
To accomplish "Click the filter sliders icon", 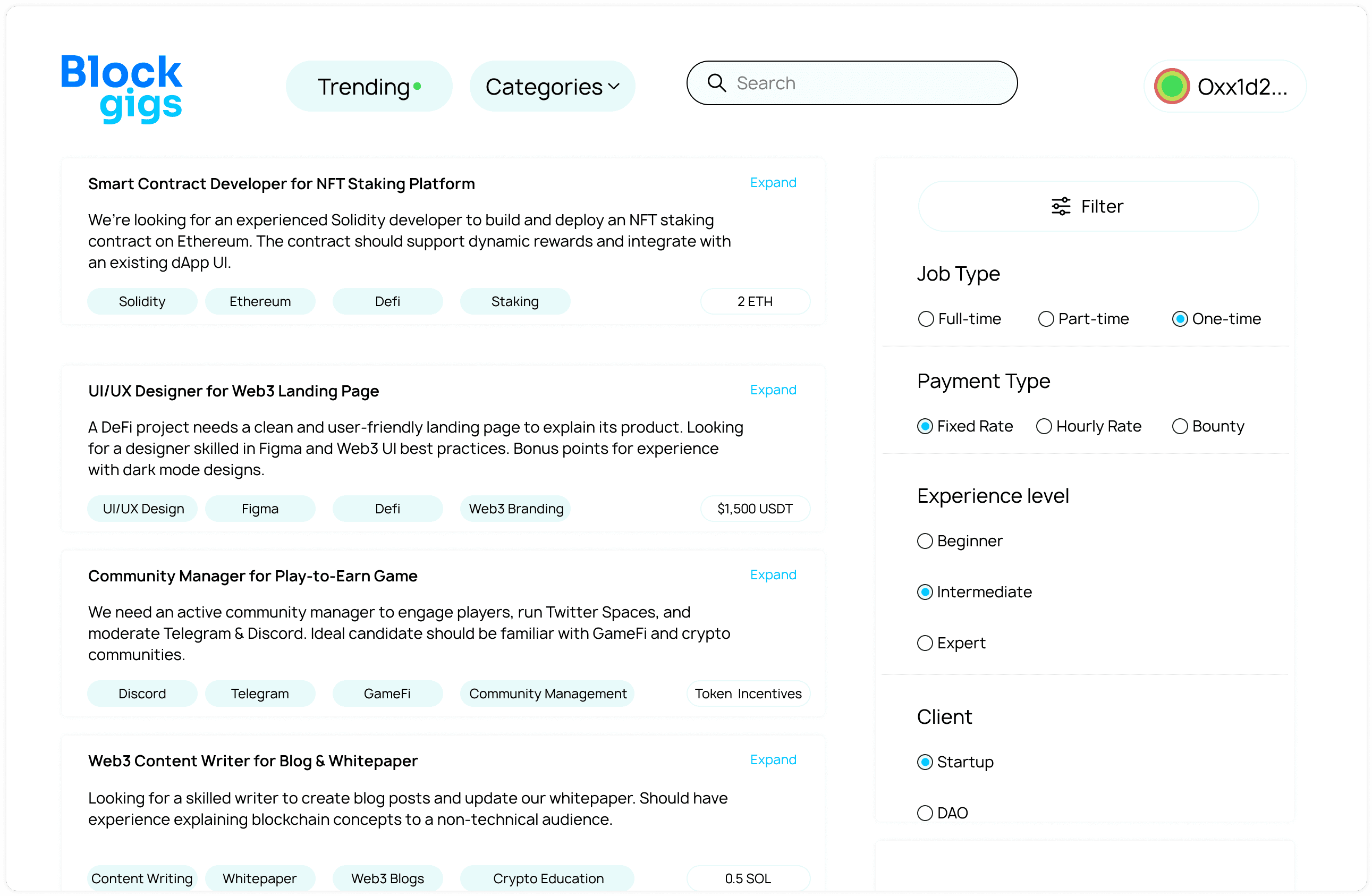I will point(1061,206).
